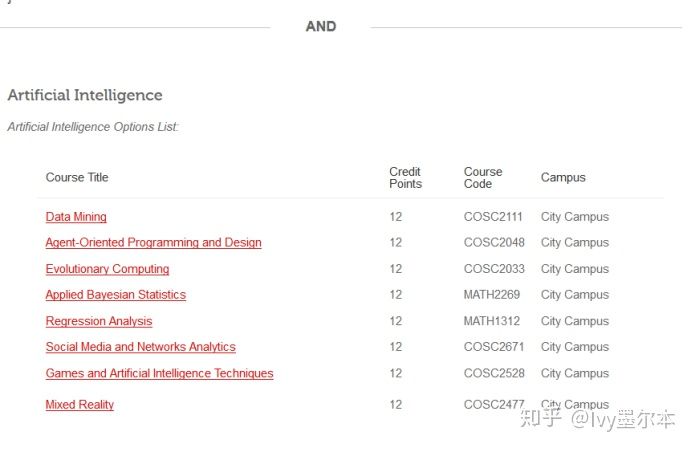This screenshot has width=692, height=449.
Task: Click course code COSC2671
Action: click(x=493, y=347)
